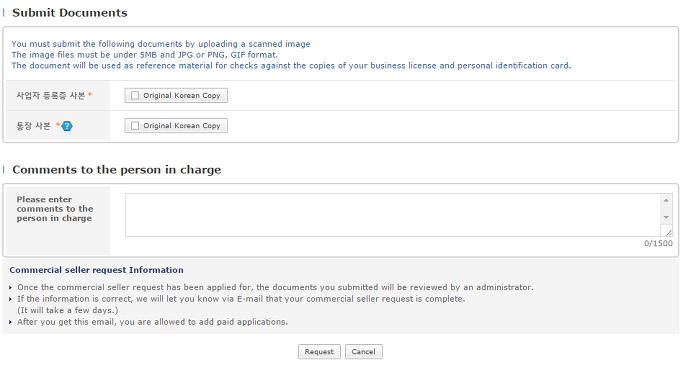Click the Cancel button
The width and height of the screenshot is (683, 365).
(x=364, y=351)
